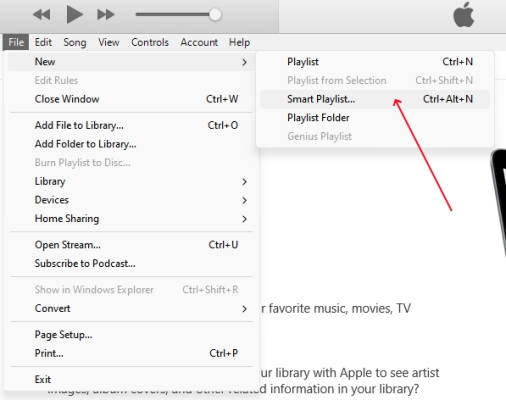Open the Controls menu
Screen dimensions: 506x400
click(x=150, y=42)
